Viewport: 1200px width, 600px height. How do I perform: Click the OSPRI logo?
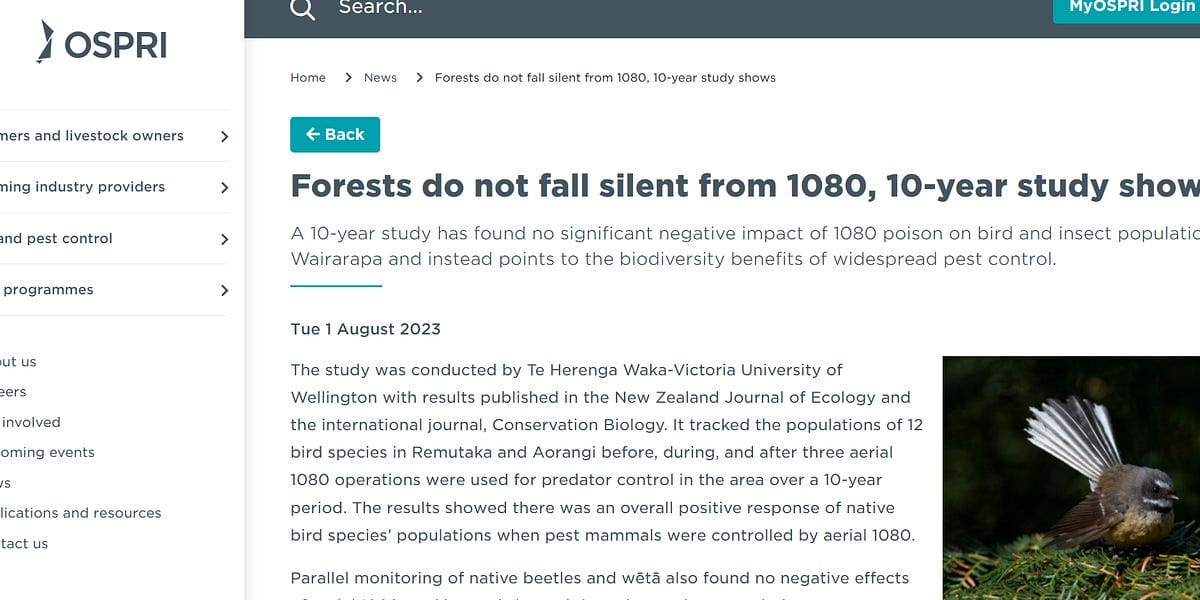coord(101,43)
